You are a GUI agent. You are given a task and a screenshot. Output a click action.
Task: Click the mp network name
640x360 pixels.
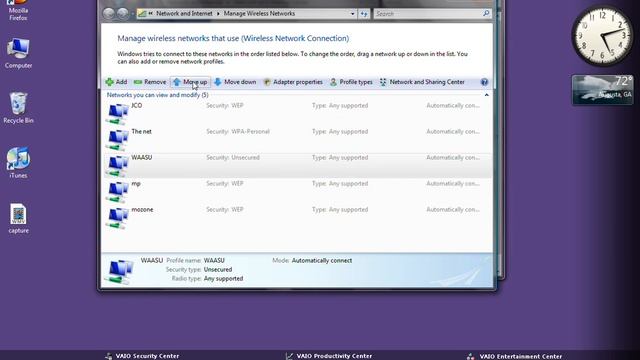pos(136,184)
